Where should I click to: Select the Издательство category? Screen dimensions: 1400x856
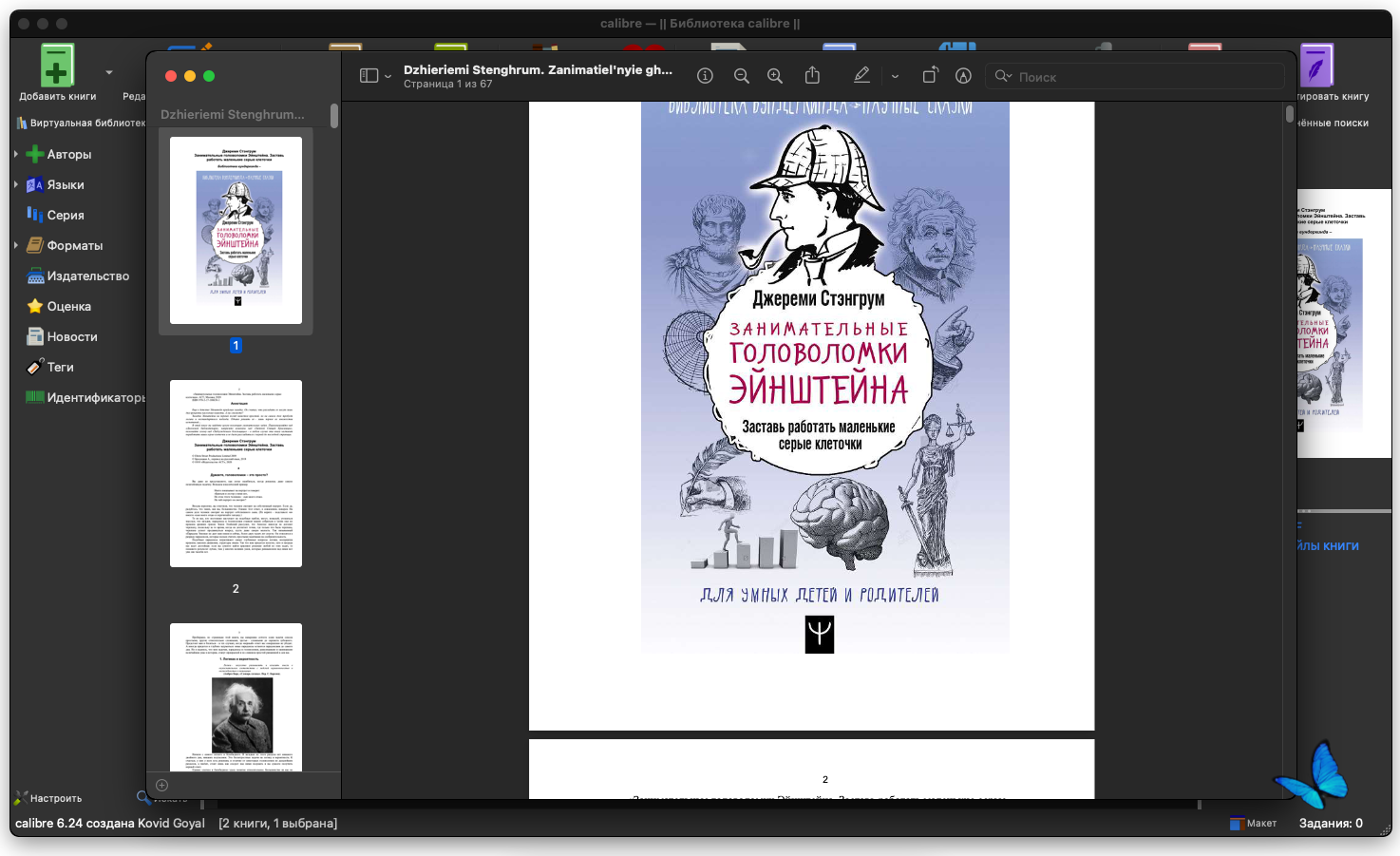pos(87,276)
